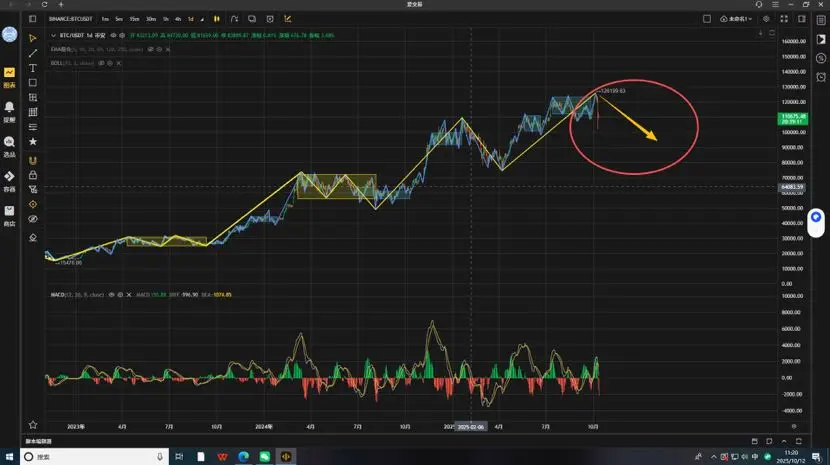Switch to the 15m timeframe
This screenshot has width=830, height=465.
click(134, 19)
